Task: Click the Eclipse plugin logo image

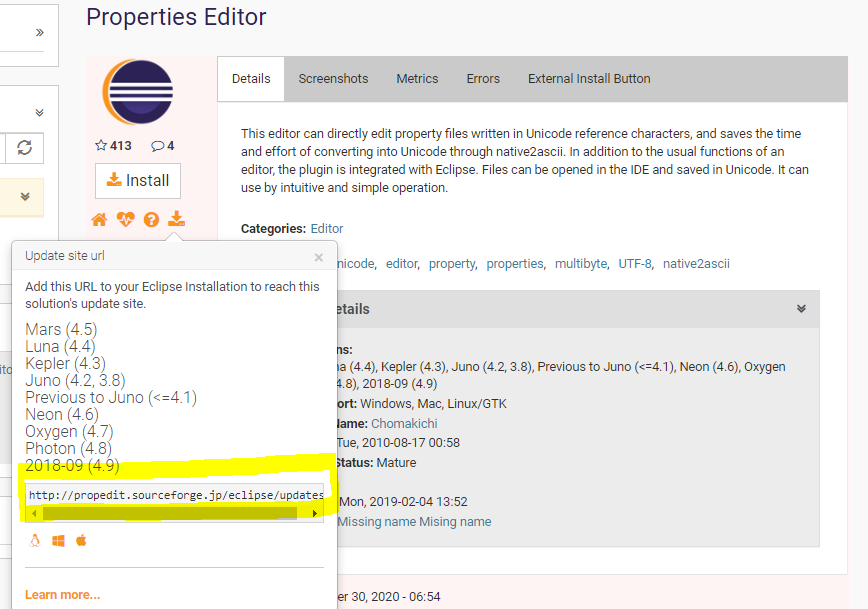Action: coord(138,92)
